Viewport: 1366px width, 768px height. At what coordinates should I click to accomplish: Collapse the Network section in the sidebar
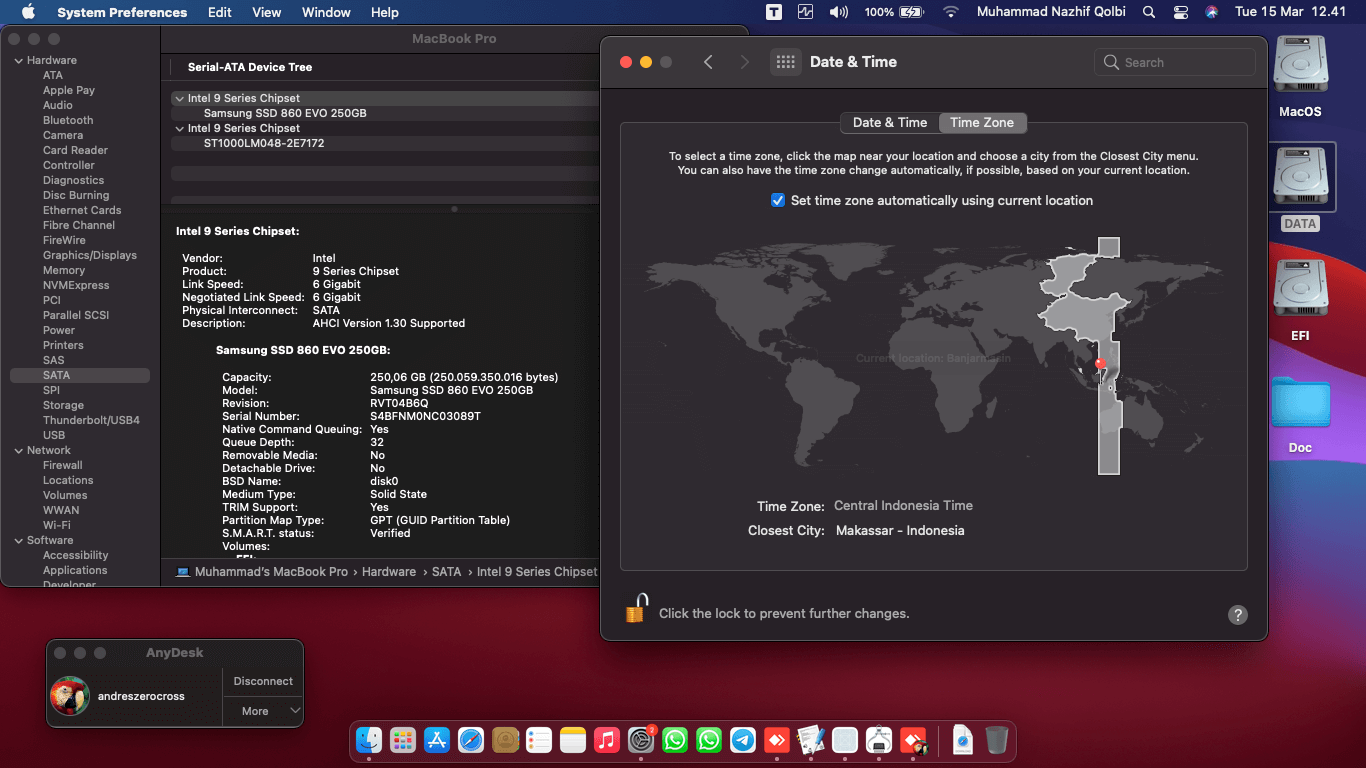pyautogui.click(x=18, y=451)
